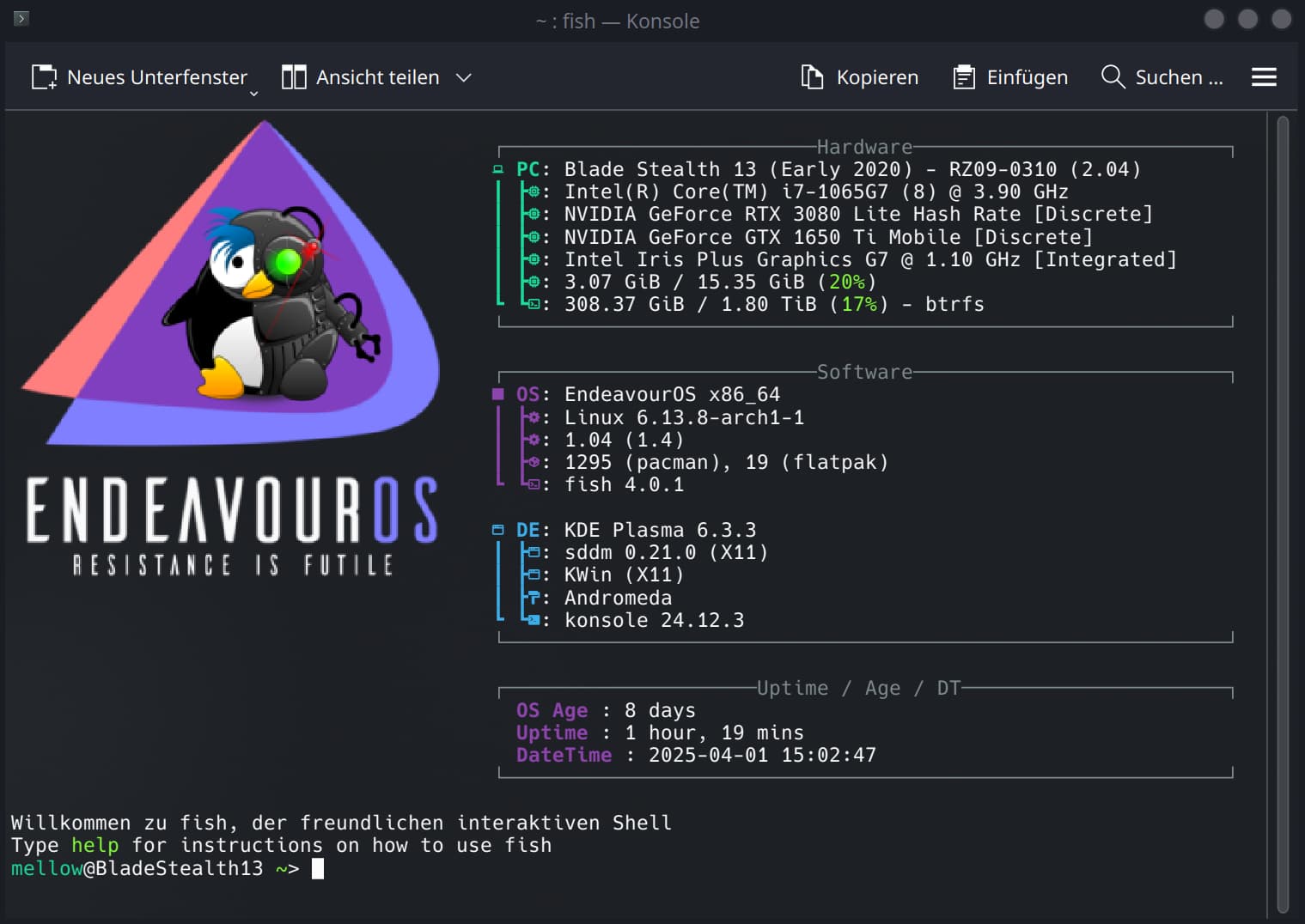
Task: Click the Einfügen paste icon
Action: (964, 77)
